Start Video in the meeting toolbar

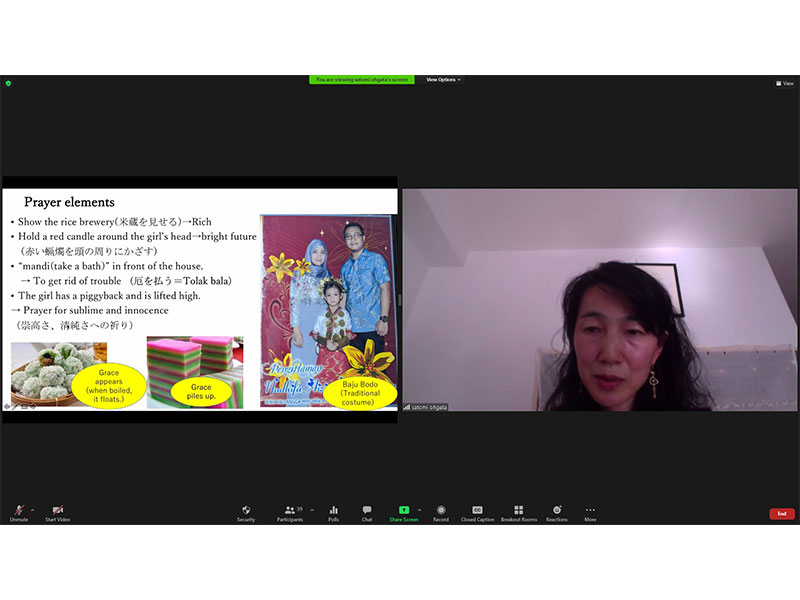(57, 512)
